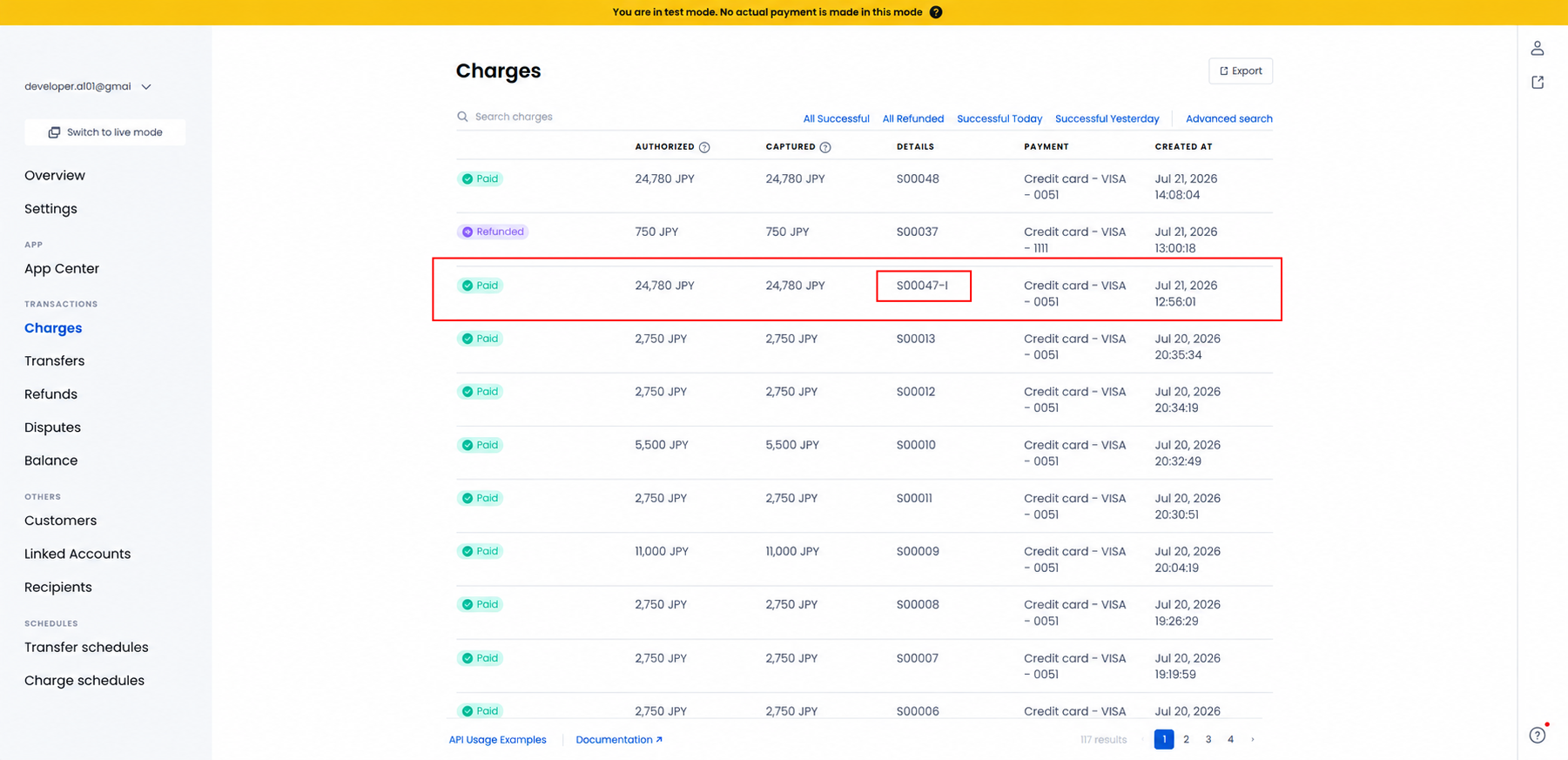This screenshot has width=1568, height=760.
Task: Click the Paid status badge for S00048
Action: click(480, 178)
